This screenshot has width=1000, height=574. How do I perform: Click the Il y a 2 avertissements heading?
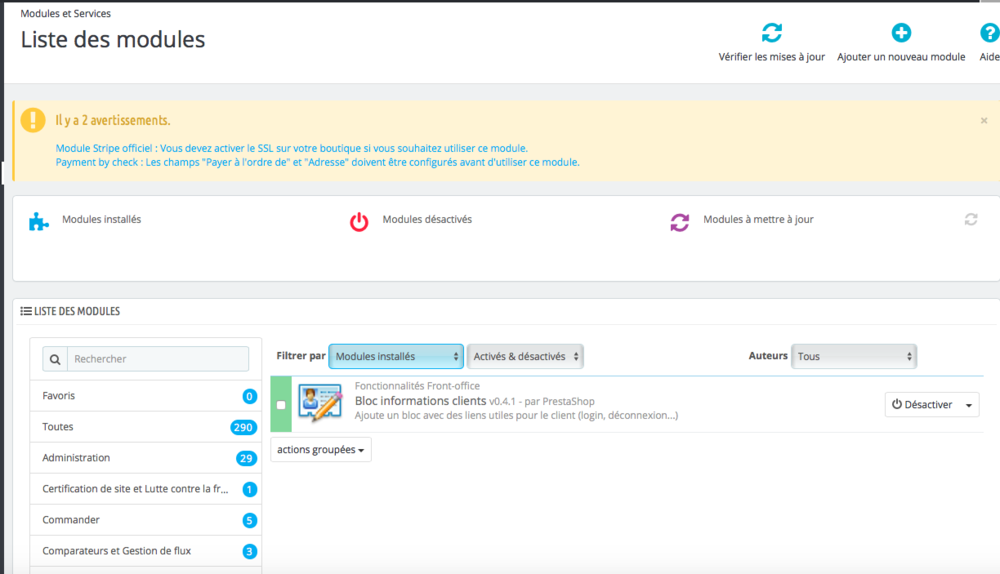(113, 120)
